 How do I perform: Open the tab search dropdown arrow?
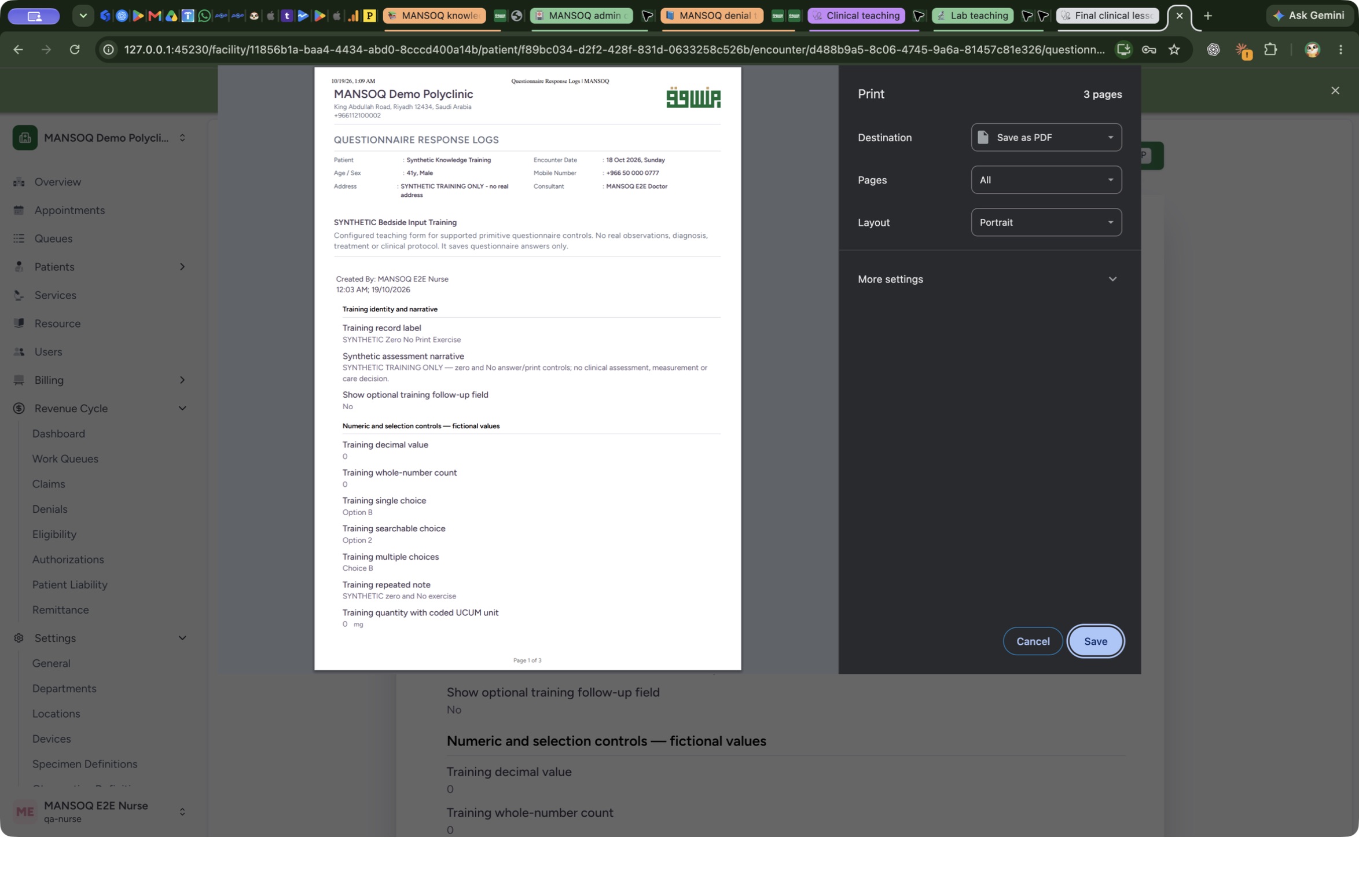tap(83, 16)
